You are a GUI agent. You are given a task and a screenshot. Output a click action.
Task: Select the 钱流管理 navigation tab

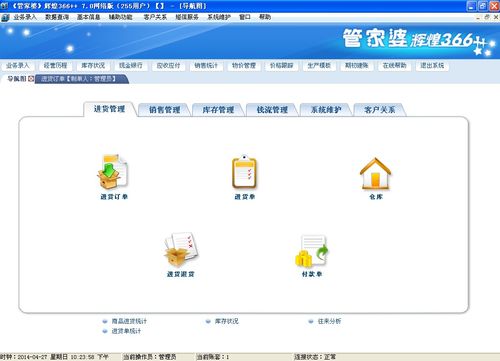click(272, 110)
